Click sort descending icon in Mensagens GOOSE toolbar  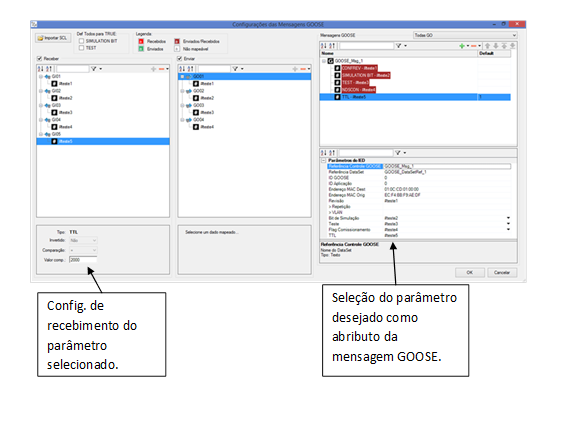[x=332, y=46]
